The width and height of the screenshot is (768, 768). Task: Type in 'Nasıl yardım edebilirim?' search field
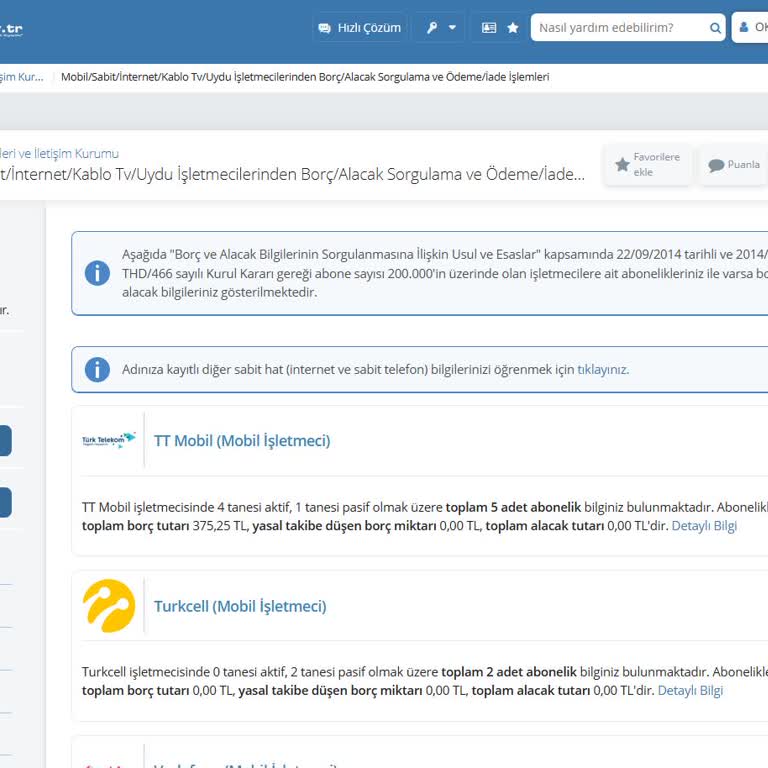point(620,28)
